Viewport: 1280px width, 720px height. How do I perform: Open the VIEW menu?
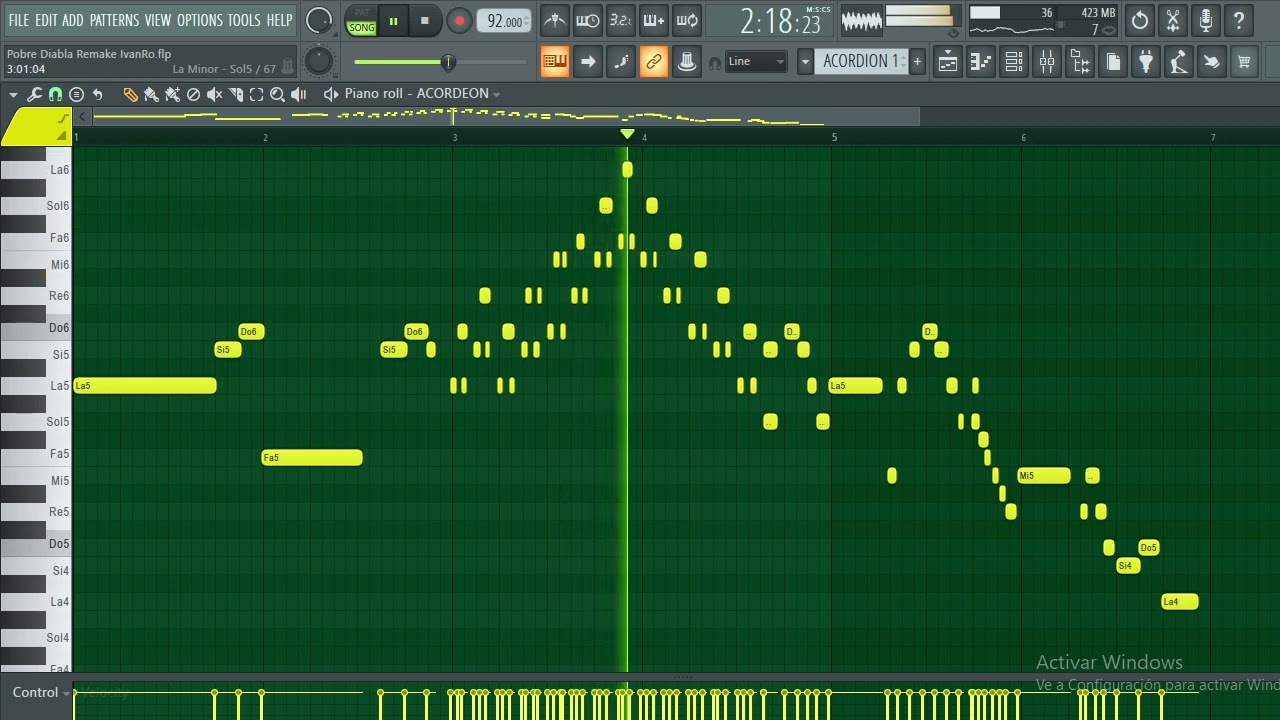158,20
